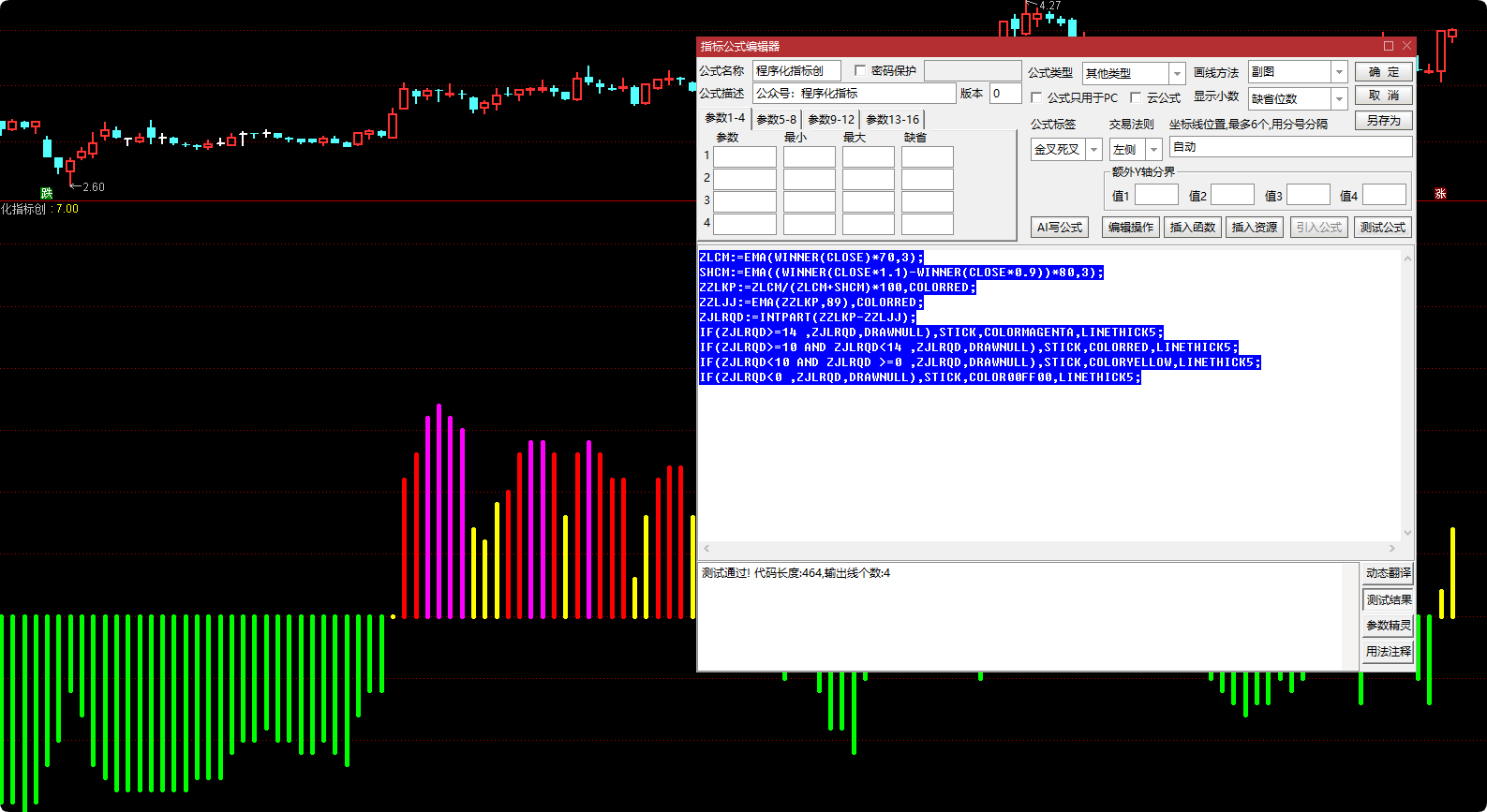The width and height of the screenshot is (1487, 812).
Task: Click the code editor's scroll-left arrow
Action: [x=706, y=549]
